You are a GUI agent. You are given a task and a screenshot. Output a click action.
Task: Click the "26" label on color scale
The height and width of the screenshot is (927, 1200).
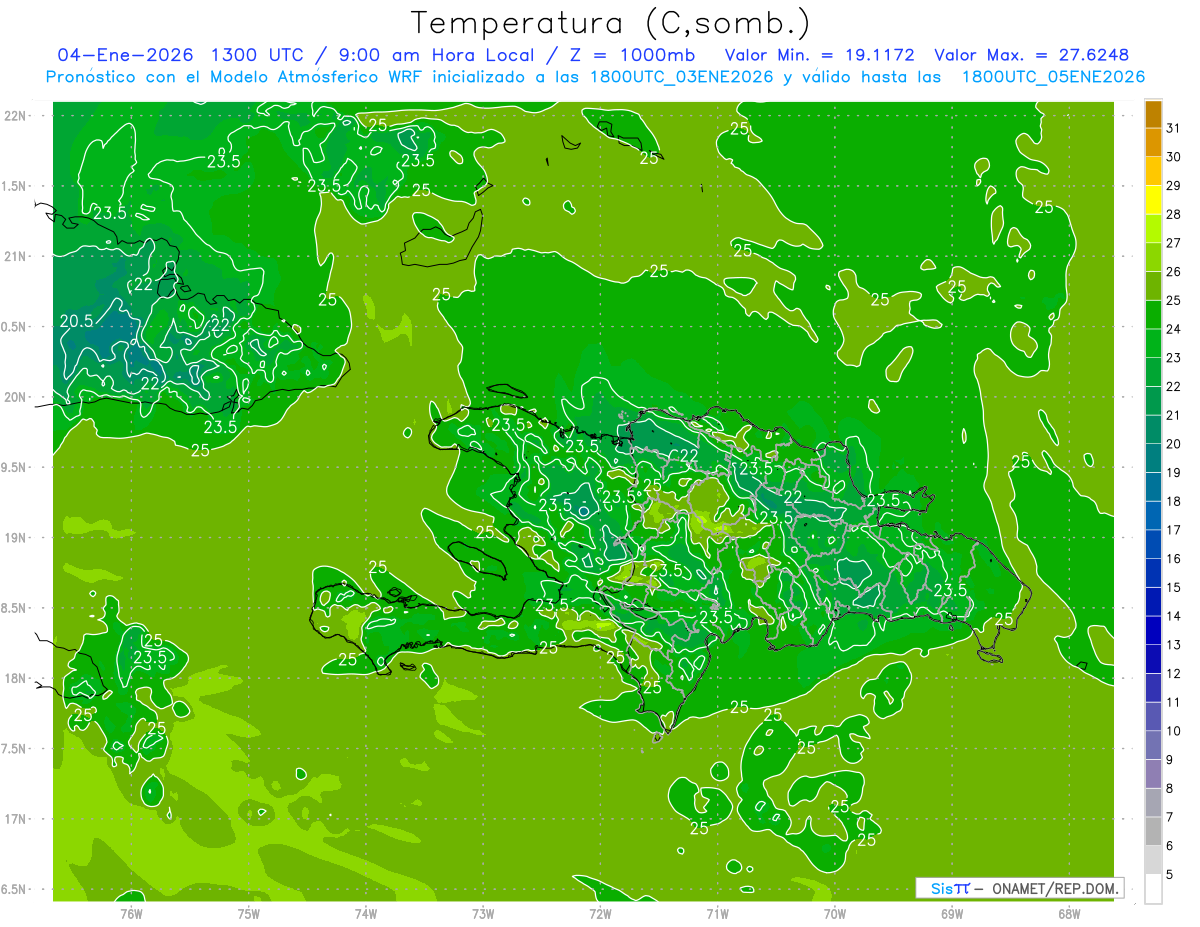[x=1174, y=271]
